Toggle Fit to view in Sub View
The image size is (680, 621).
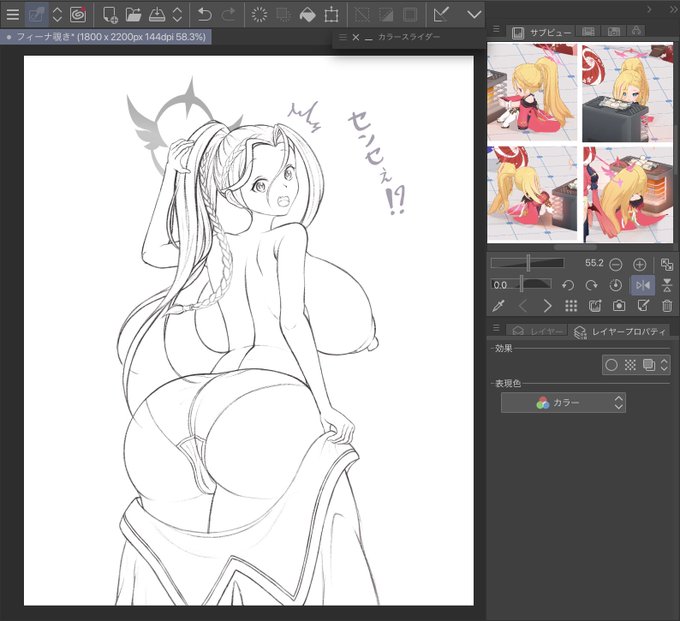tap(667, 264)
